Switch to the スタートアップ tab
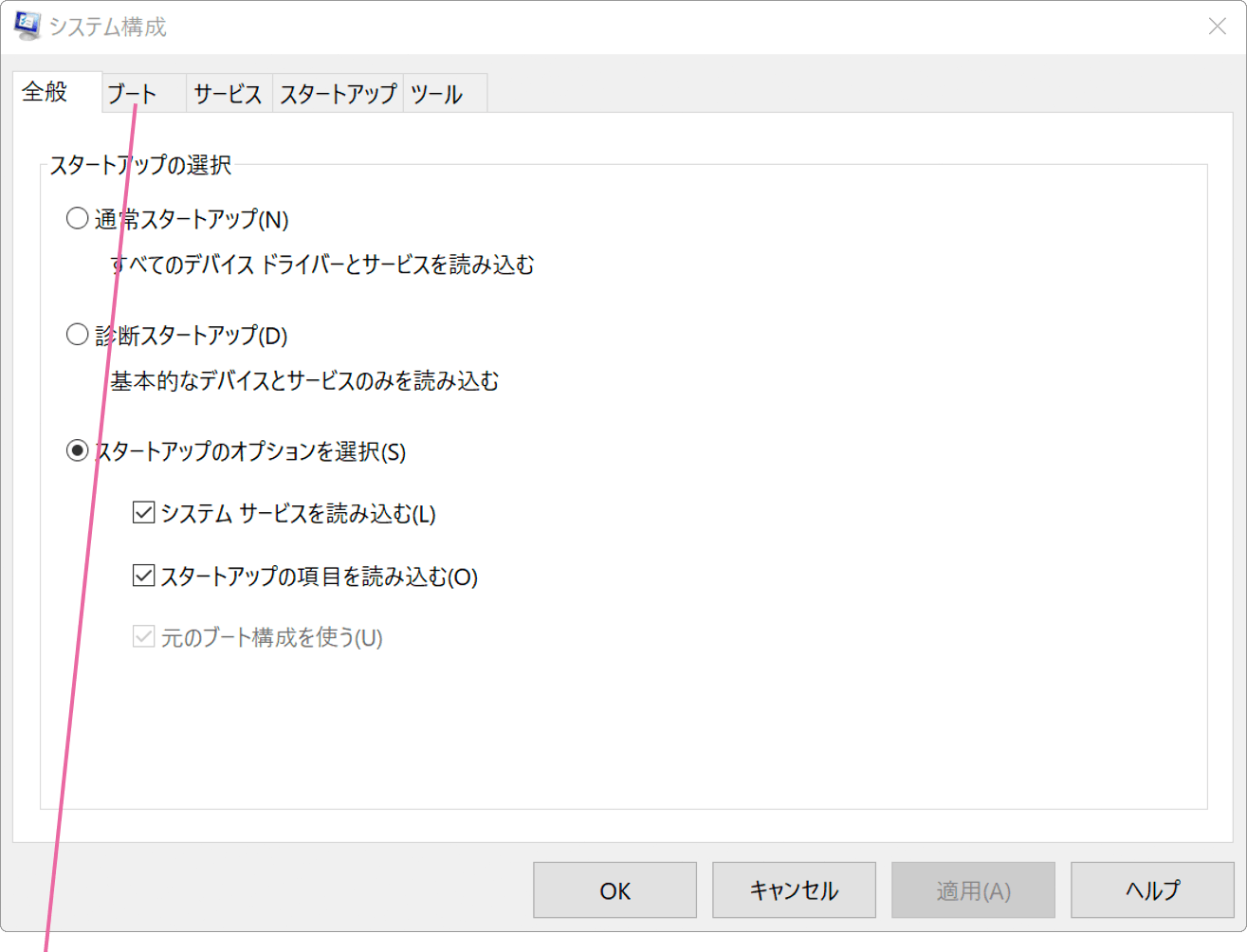Screen dimensions: 1247x952 (339, 94)
